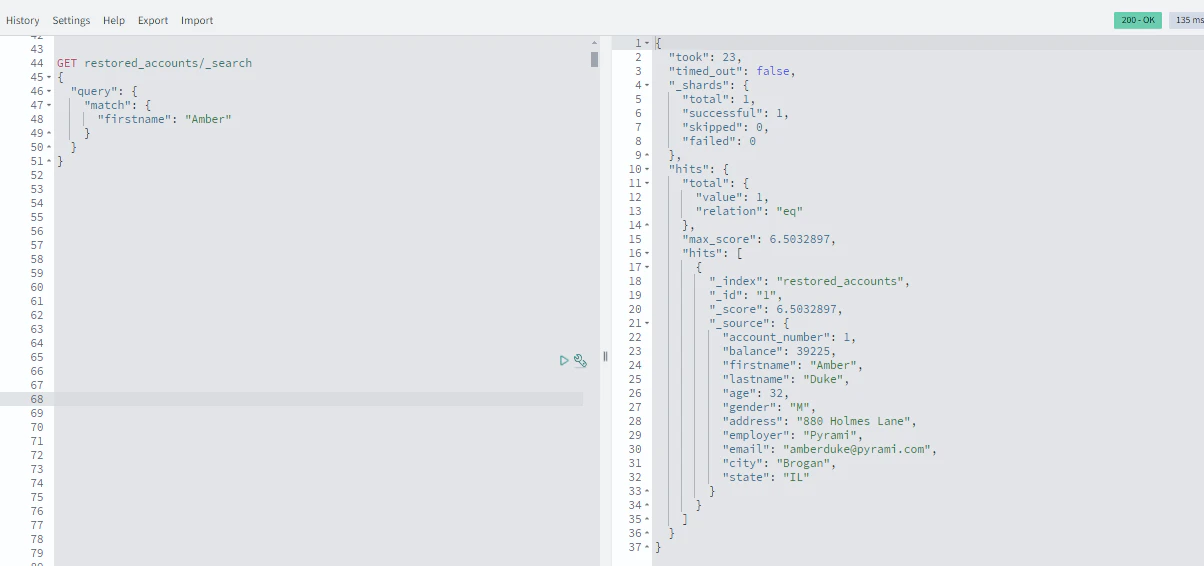Click the "state": "IL" line
Image resolution: width=1204 pixels, height=566 pixels.
tap(766, 477)
